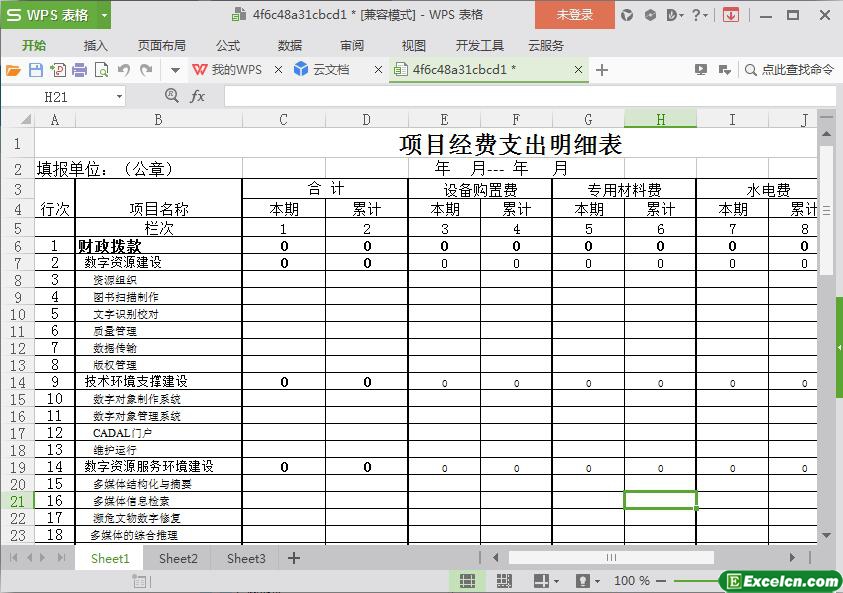Click the 项目经费支出明细表 title cell
Image resolution: width=843 pixels, height=593 pixels.
(510, 144)
